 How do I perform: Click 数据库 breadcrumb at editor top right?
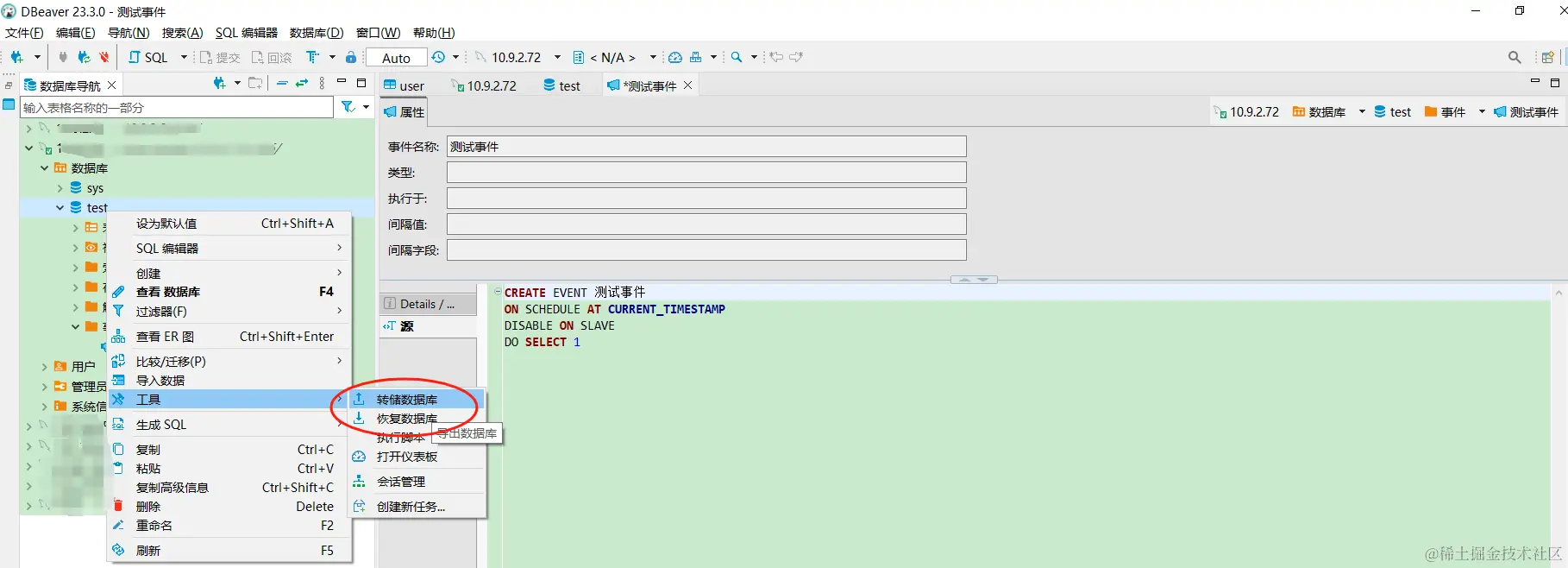(x=1319, y=112)
